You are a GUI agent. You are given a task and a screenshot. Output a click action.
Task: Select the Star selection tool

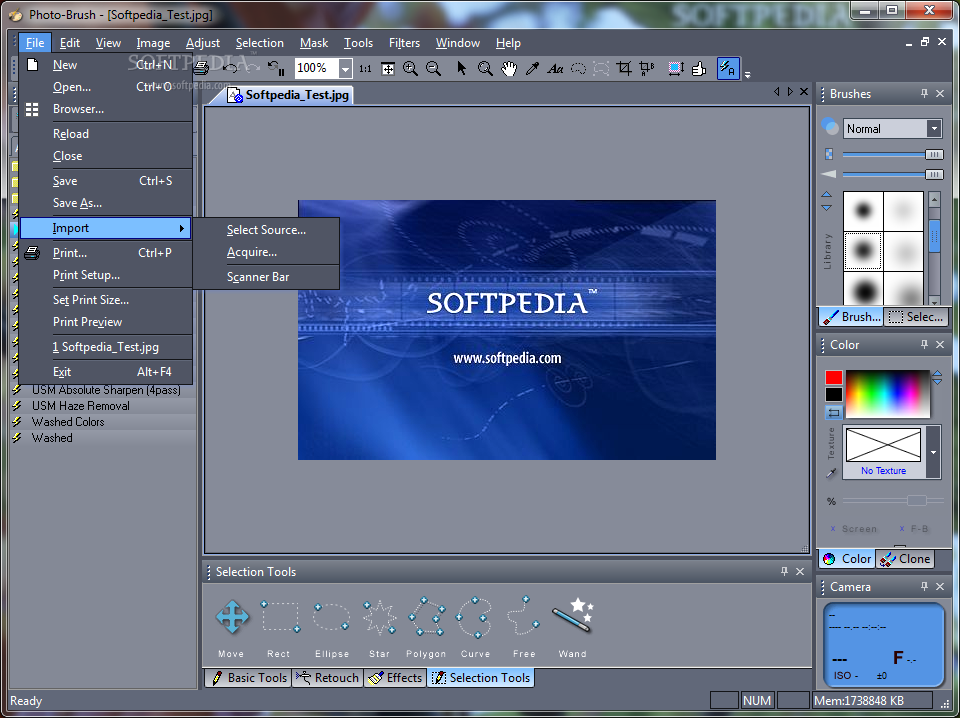pyautogui.click(x=380, y=616)
